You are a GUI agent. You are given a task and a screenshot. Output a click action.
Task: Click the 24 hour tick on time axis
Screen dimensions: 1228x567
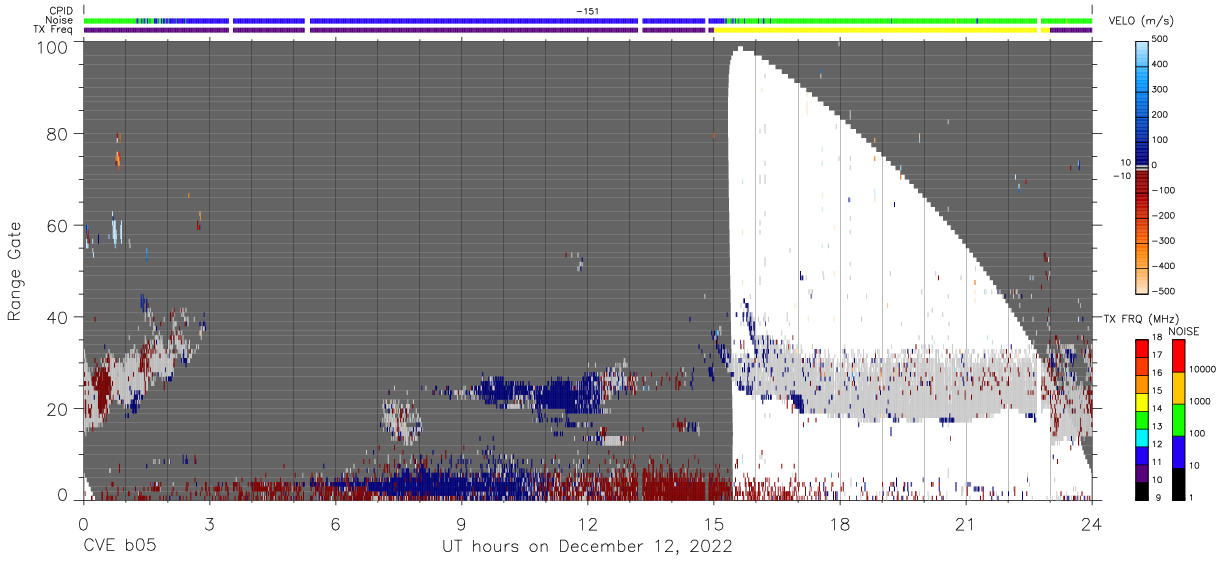pos(1092,525)
